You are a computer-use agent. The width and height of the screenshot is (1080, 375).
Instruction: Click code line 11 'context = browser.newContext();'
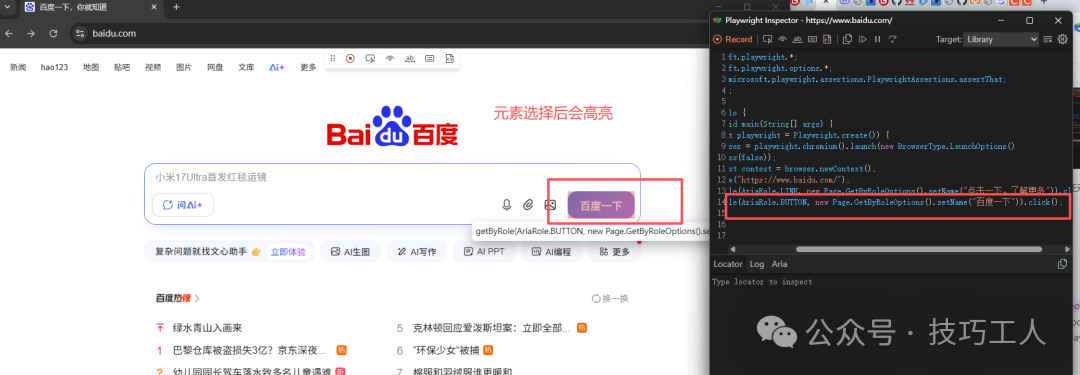pos(801,168)
